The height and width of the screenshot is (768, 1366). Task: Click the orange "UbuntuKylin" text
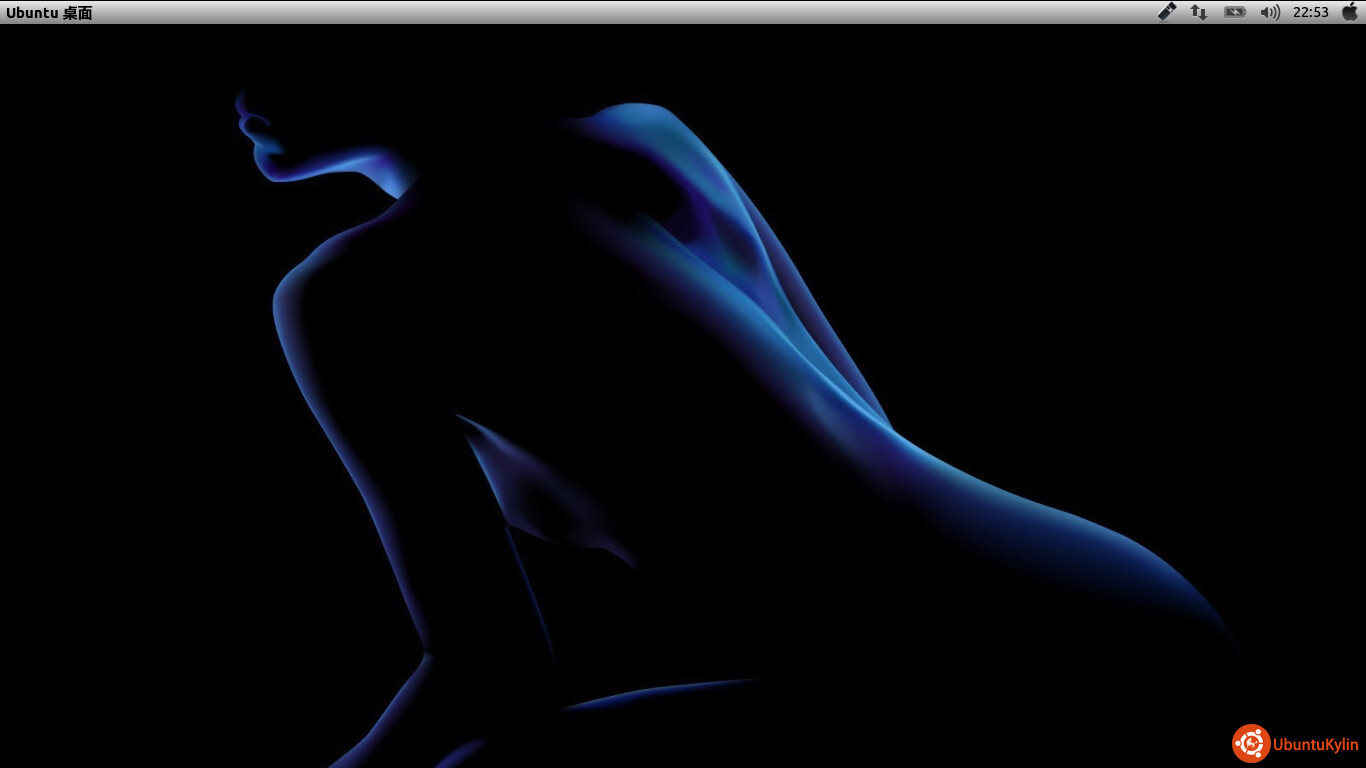pyautogui.click(x=1316, y=745)
